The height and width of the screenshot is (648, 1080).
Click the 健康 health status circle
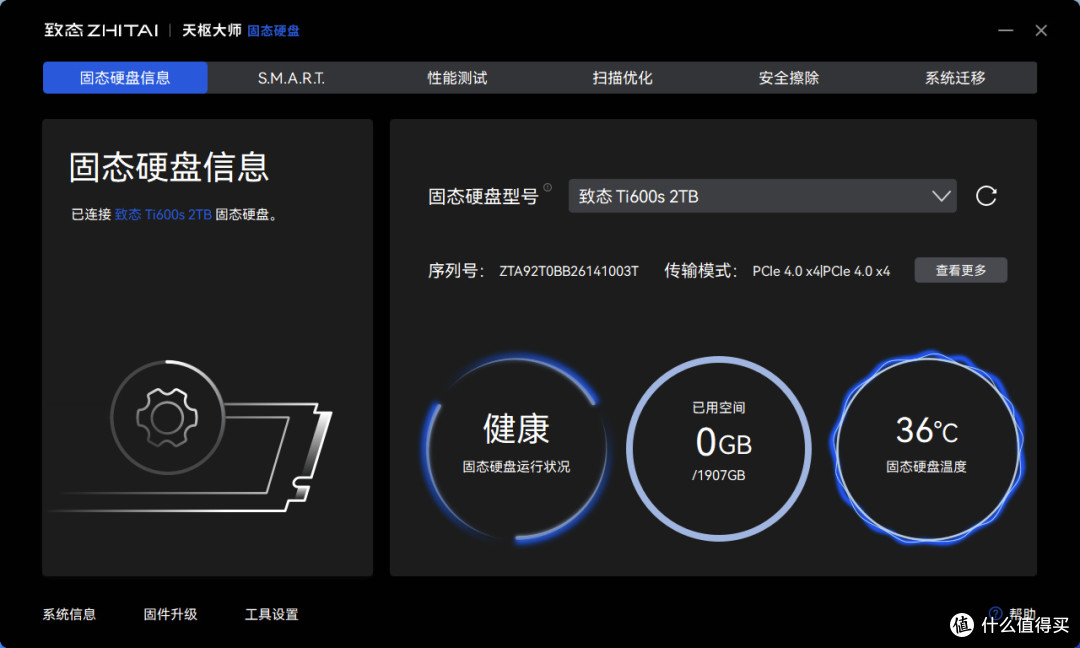click(x=516, y=448)
